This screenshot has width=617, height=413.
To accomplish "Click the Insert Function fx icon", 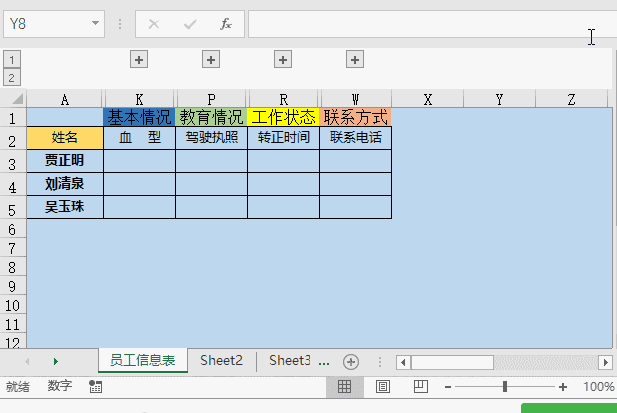I will click(x=226, y=24).
